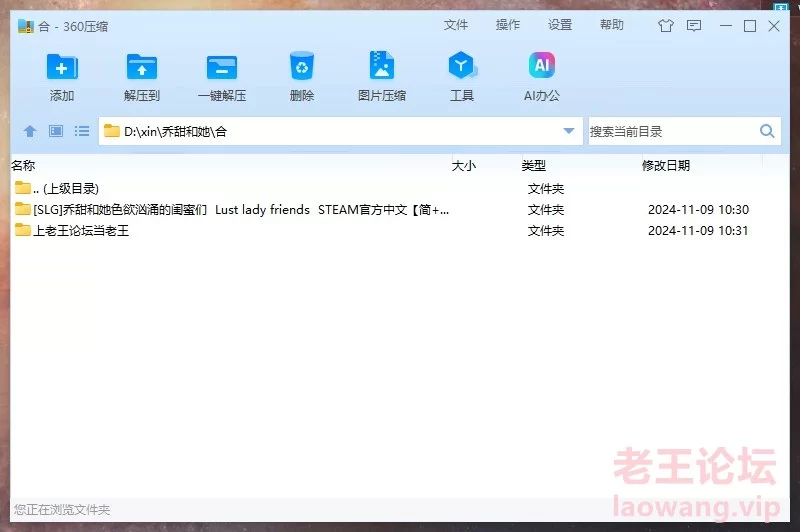Viewport: 800px width, 532px height.
Task: Maximize the 360压缩 window
Action: (750, 26)
